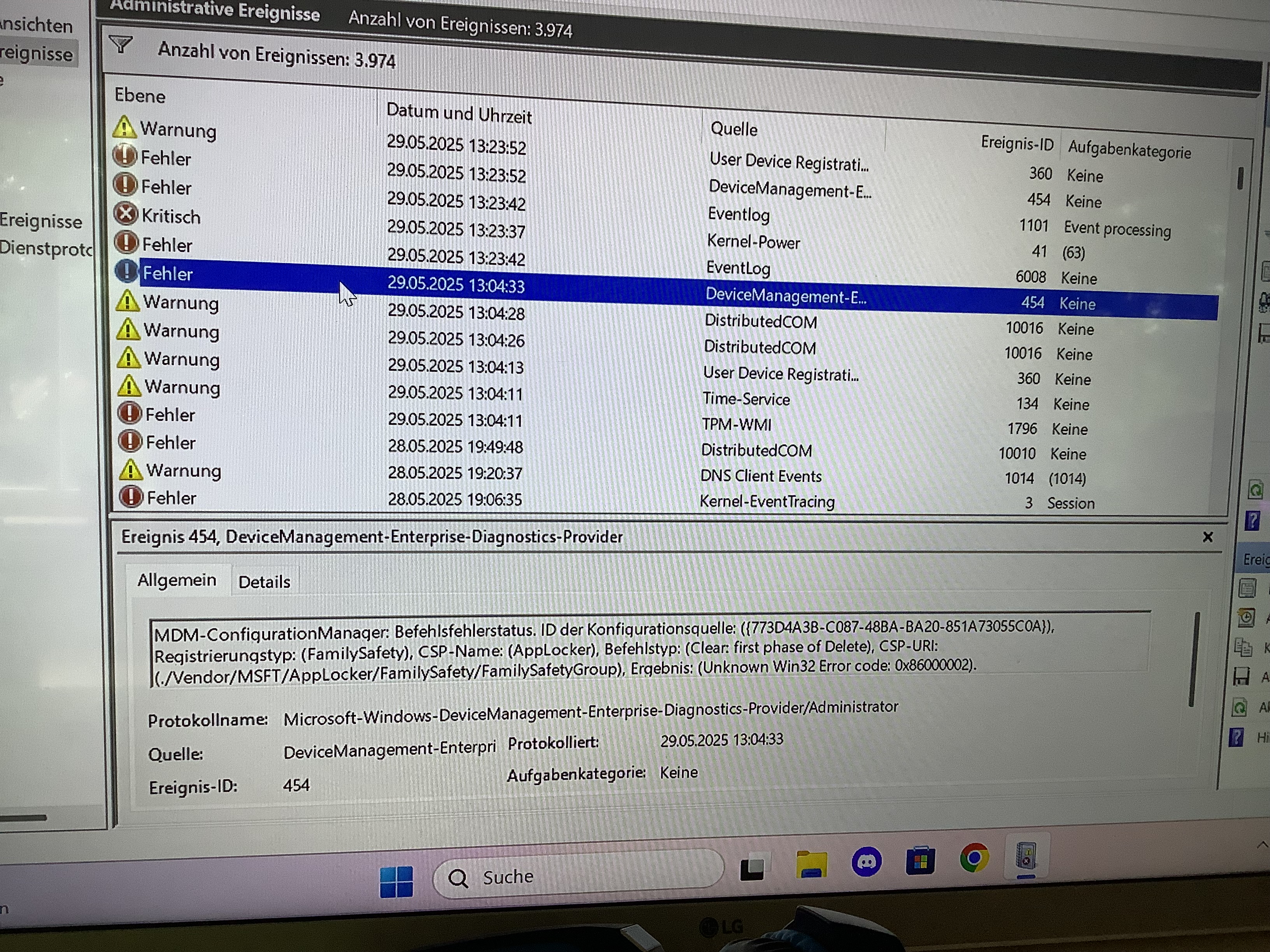Click the Kritisch level error icon

tap(126, 214)
